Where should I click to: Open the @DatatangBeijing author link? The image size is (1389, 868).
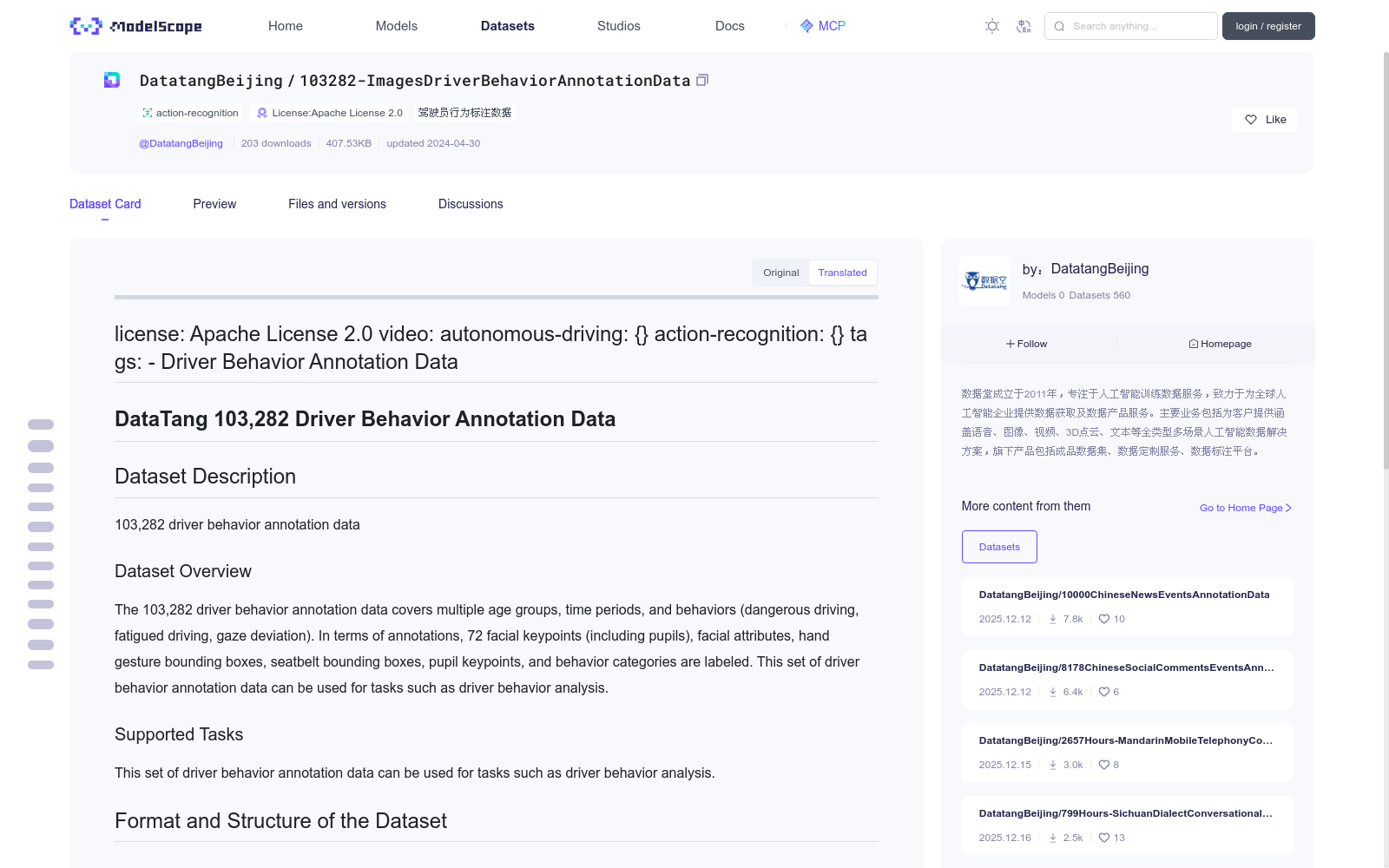tap(181, 143)
